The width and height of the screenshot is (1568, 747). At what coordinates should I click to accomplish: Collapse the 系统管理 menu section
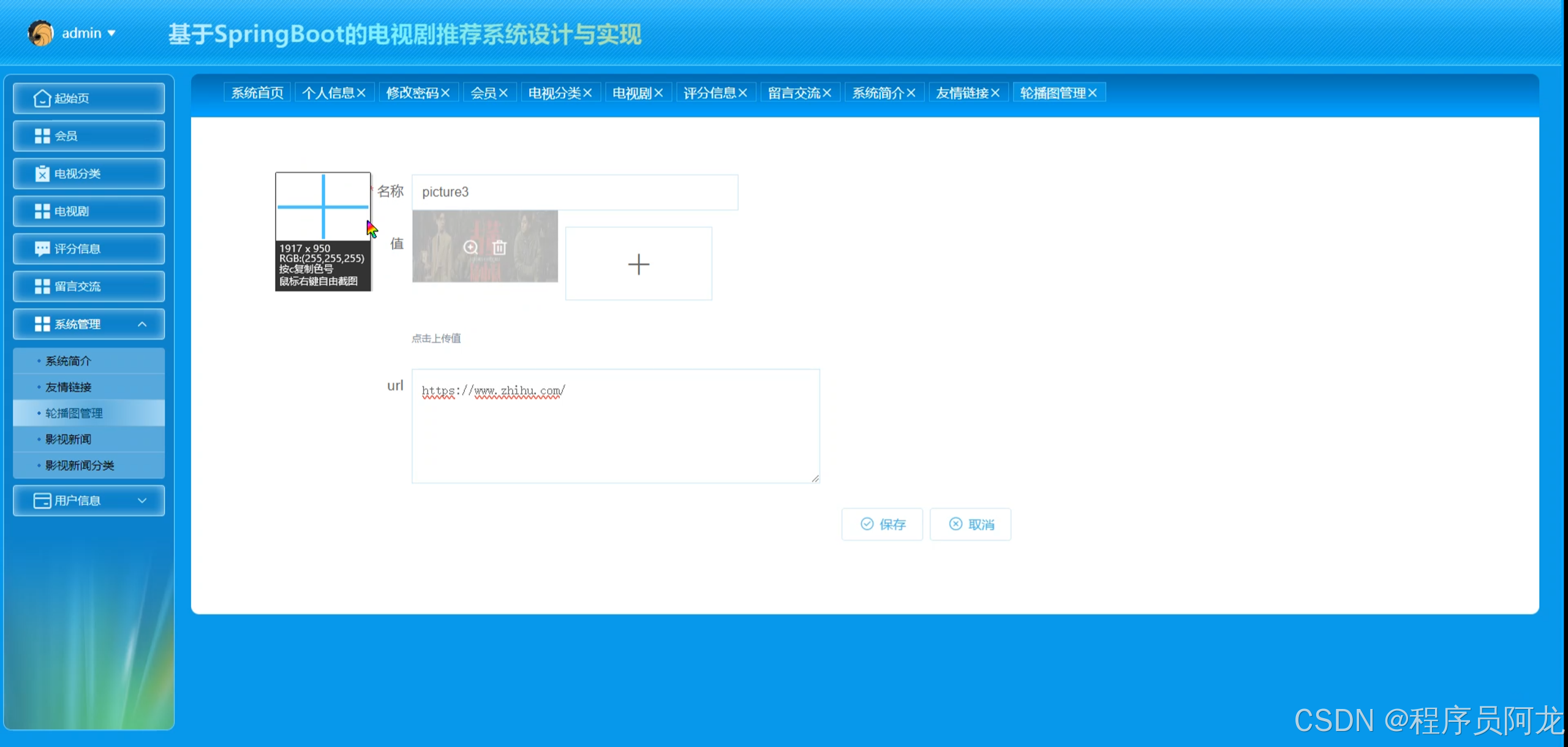[x=142, y=324]
